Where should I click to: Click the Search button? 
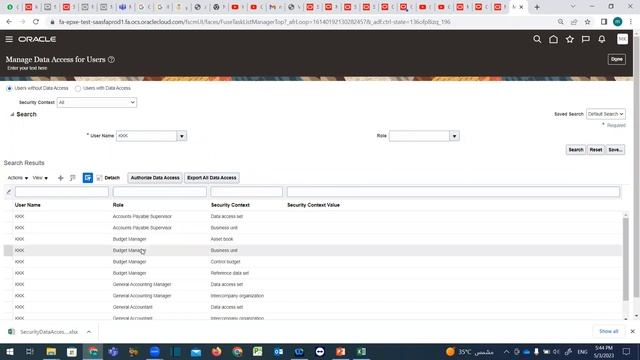(x=576, y=150)
